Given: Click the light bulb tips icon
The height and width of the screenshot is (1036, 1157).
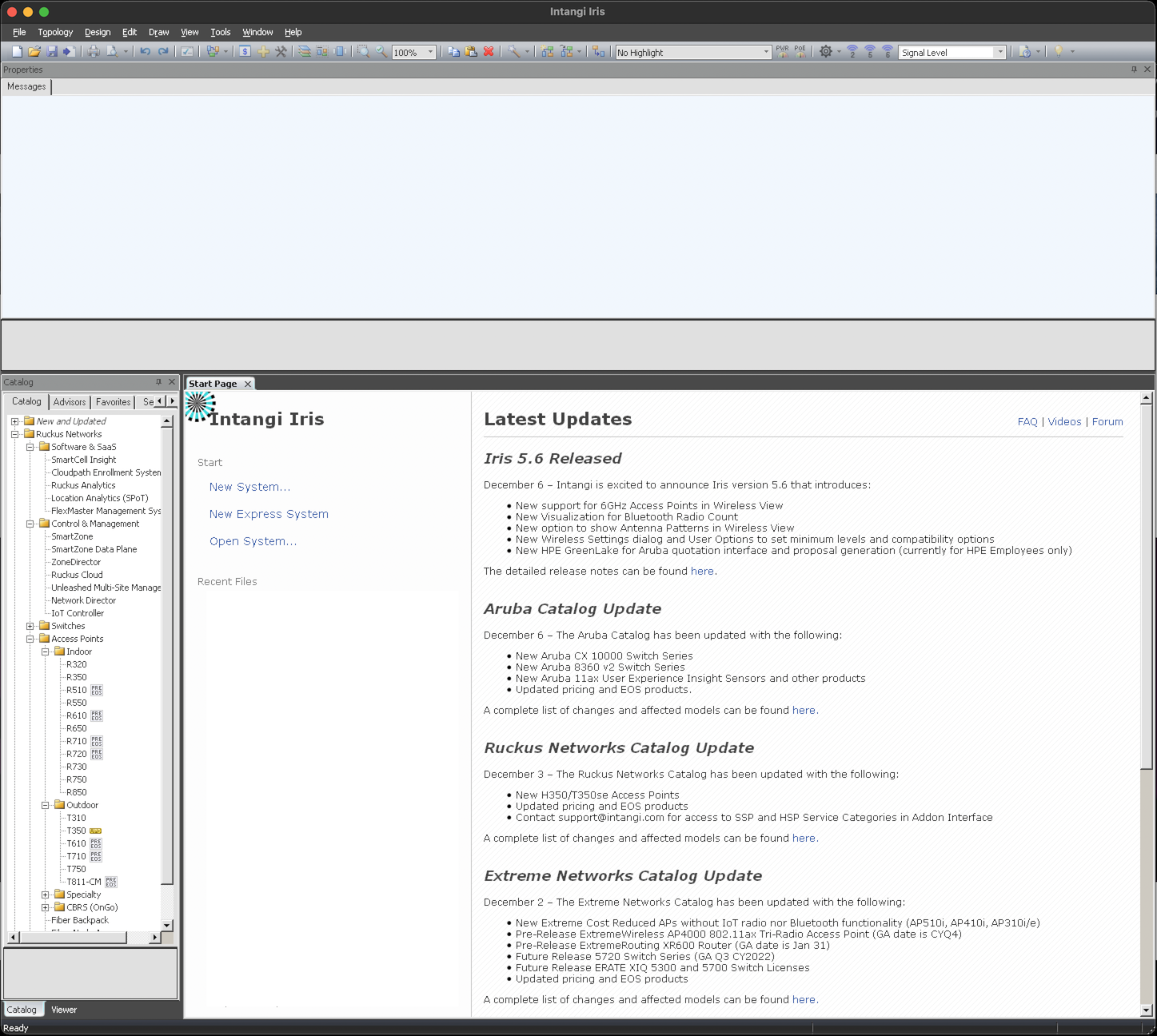Looking at the screenshot, I should pyautogui.click(x=1059, y=52).
